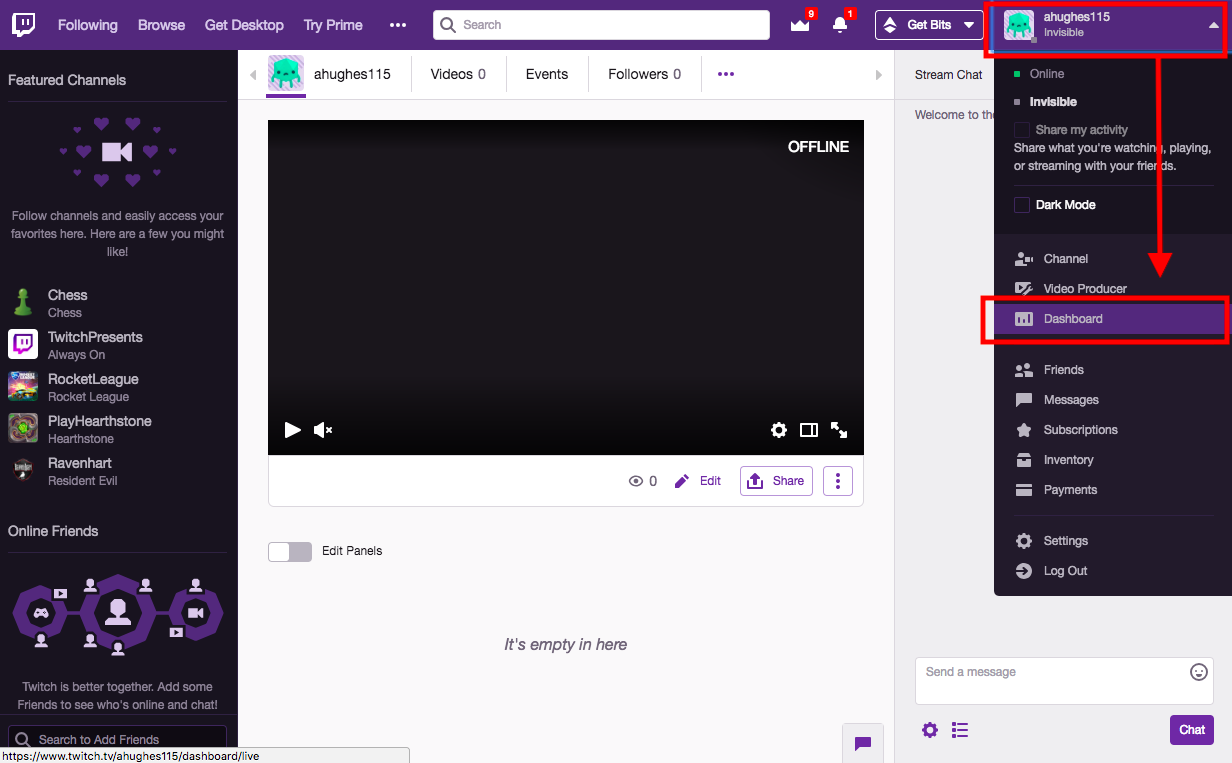Open the Followers tab
This screenshot has height=763, width=1232.
pos(645,74)
